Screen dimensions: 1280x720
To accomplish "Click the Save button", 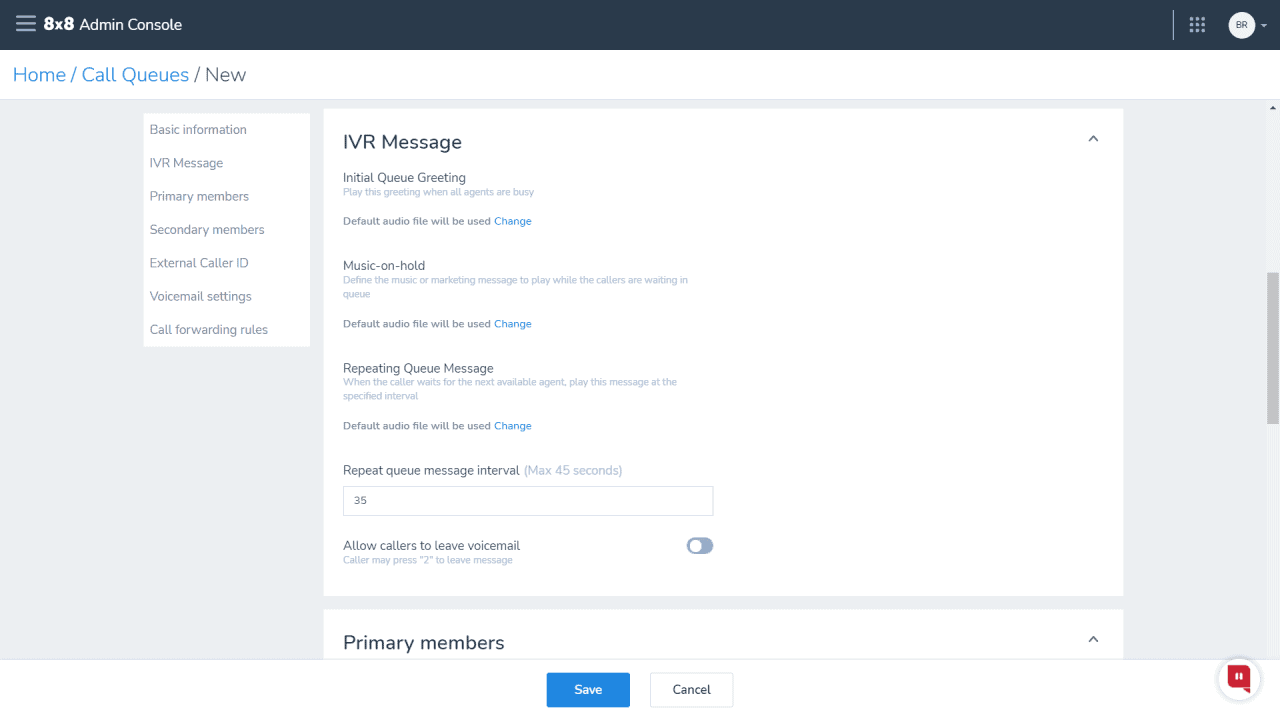I will pos(588,690).
